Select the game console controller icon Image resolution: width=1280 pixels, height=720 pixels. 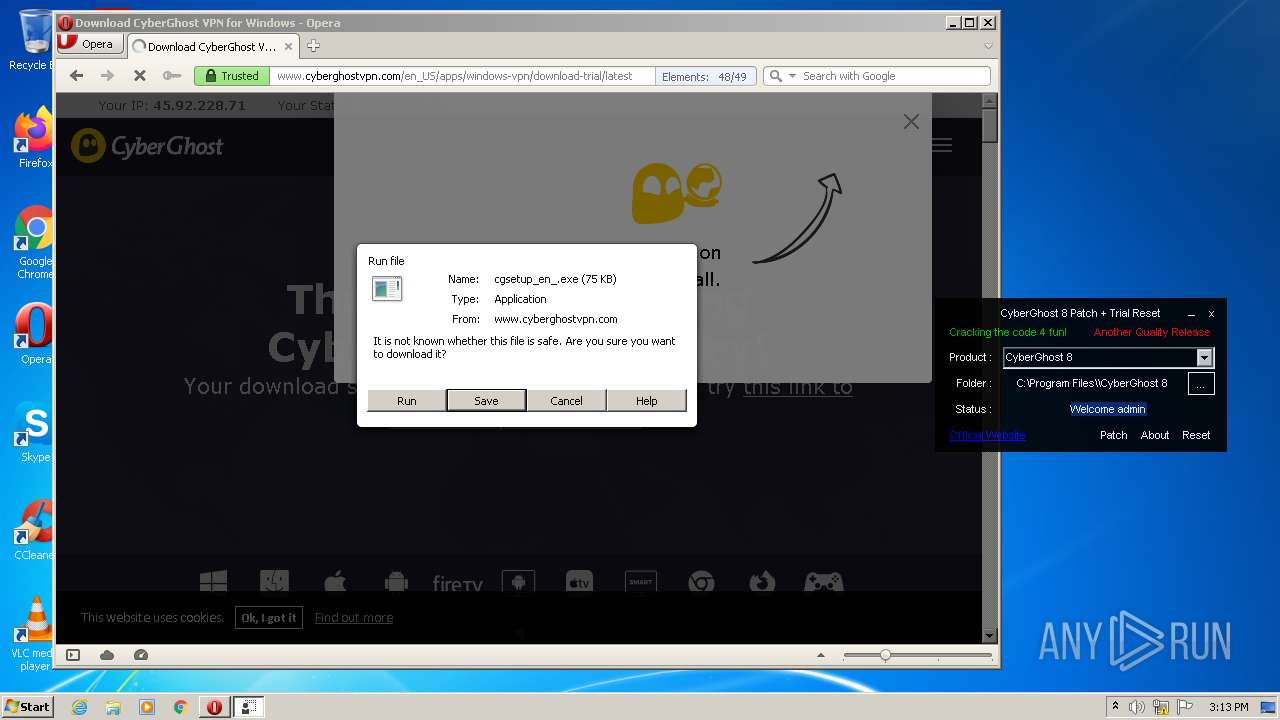point(824,581)
